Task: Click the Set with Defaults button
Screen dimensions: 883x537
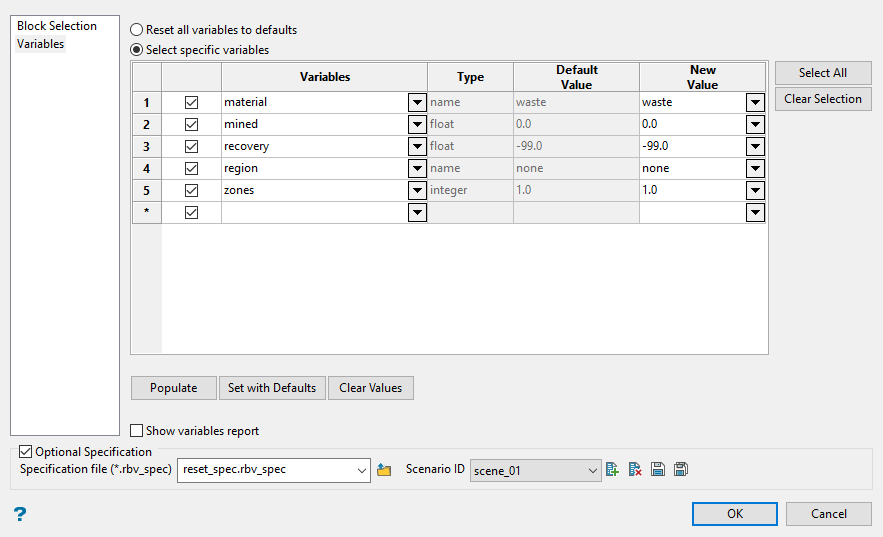Action: [x=272, y=388]
